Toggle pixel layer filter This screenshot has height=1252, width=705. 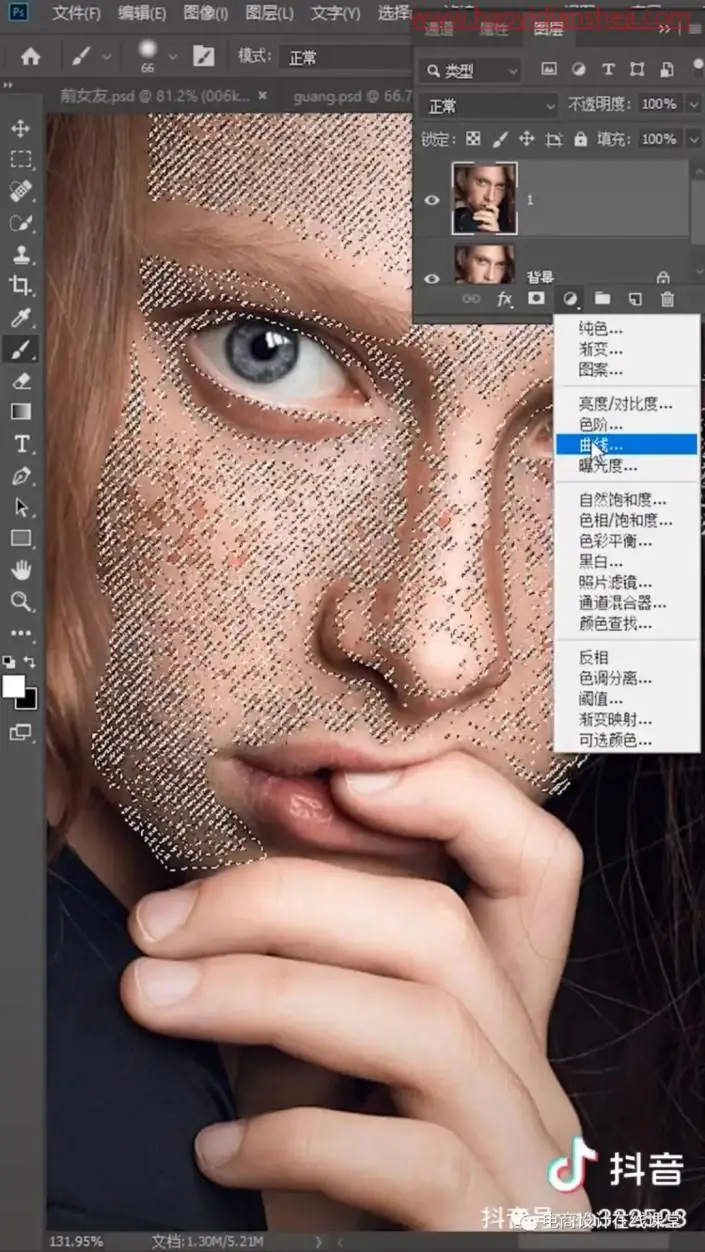[548, 70]
